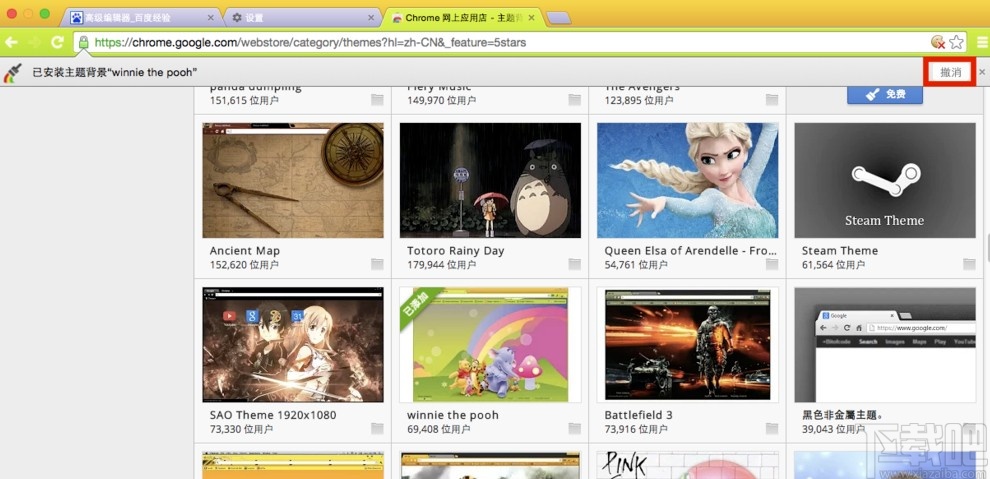The image size is (990, 479).
Task: Open the Totoro Rainy Day theme thumbnail
Action: click(490, 180)
